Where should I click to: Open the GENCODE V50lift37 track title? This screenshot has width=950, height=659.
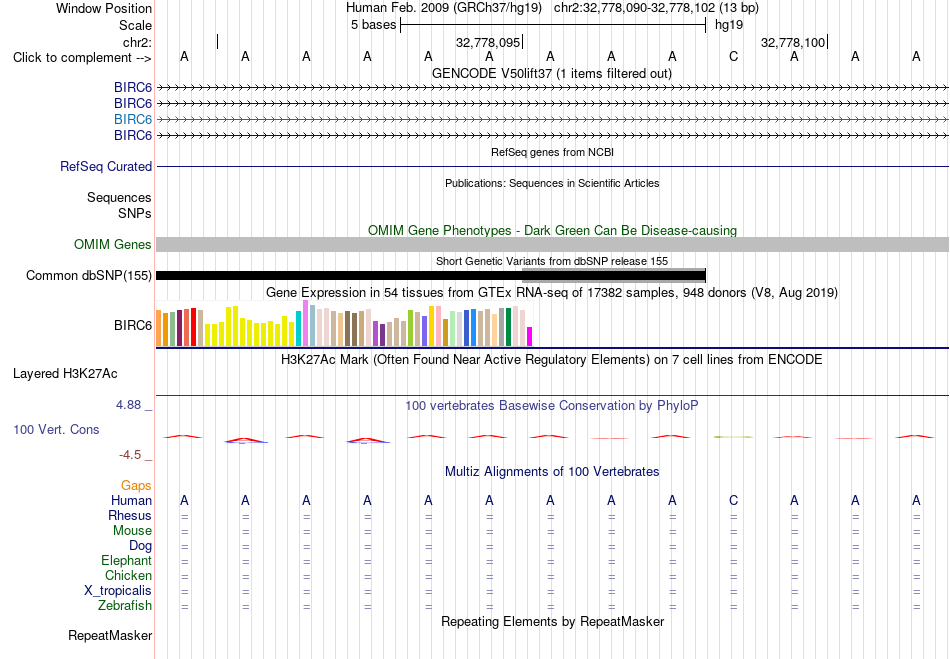click(552, 73)
